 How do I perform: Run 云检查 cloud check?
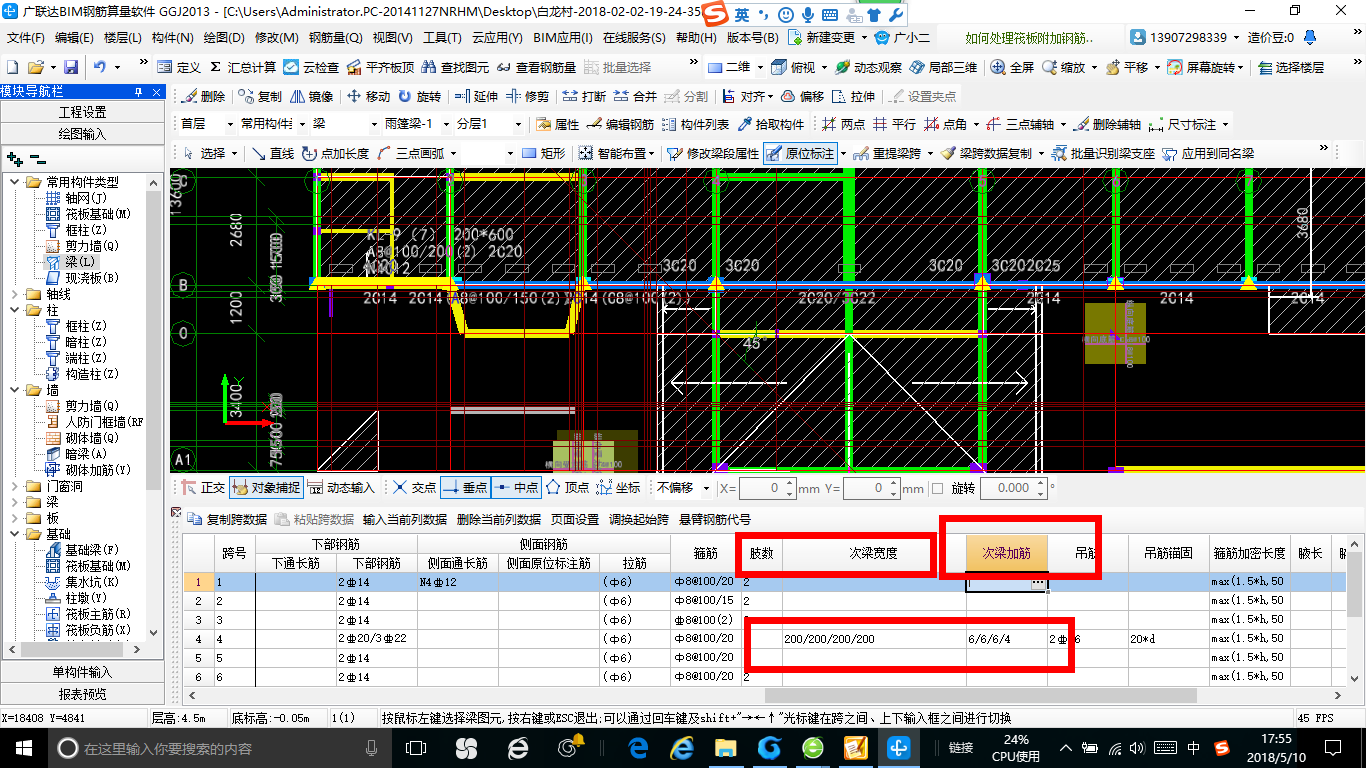click(x=311, y=67)
